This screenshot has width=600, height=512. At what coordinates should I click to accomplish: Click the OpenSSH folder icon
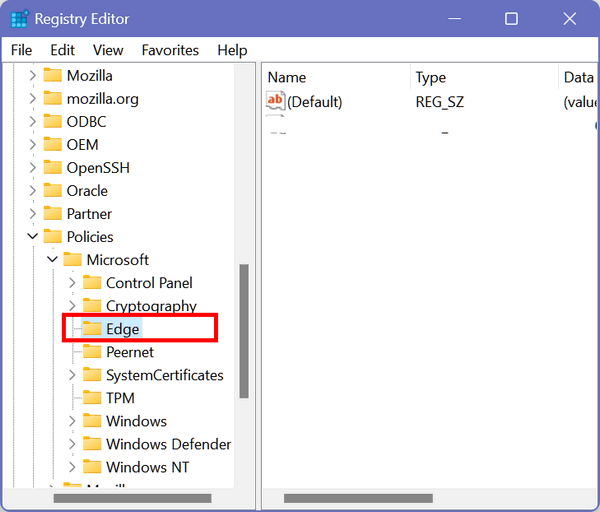point(52,167)
